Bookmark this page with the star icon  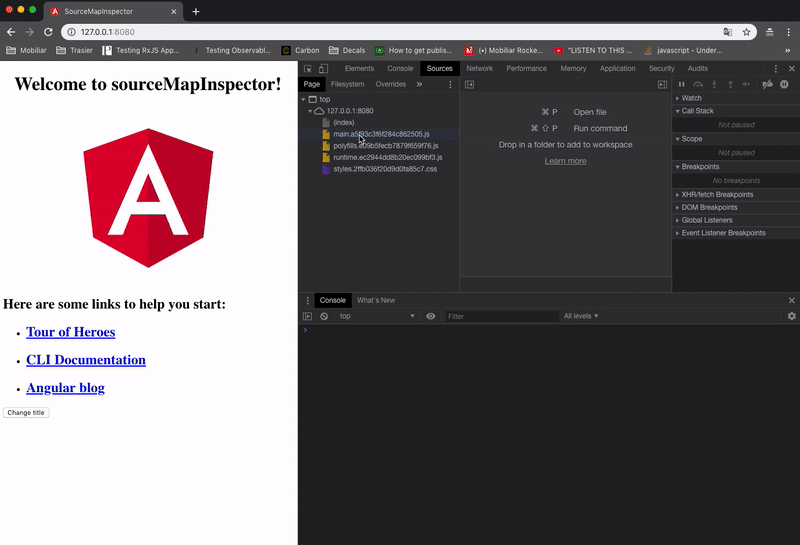click(x=746, y=32)
